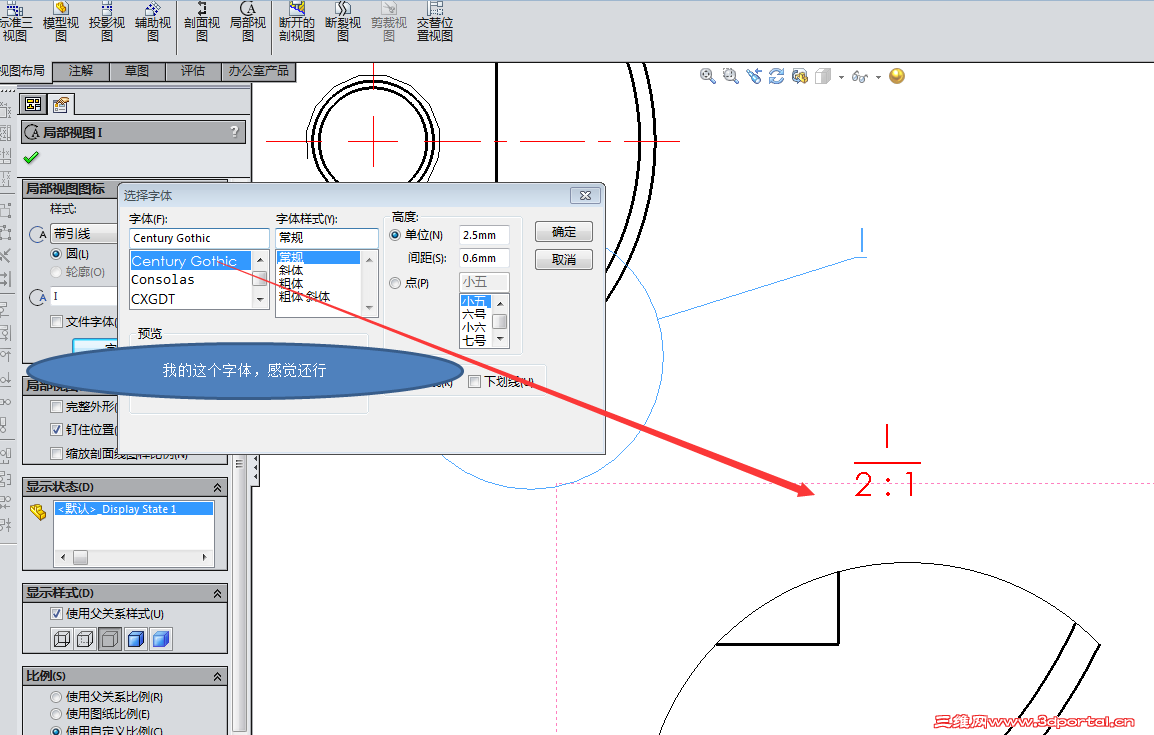The width and height of the screenshot is (1154, 735).
Task: Collapse the 显示样式(D) section
Action: pos(218,593)
